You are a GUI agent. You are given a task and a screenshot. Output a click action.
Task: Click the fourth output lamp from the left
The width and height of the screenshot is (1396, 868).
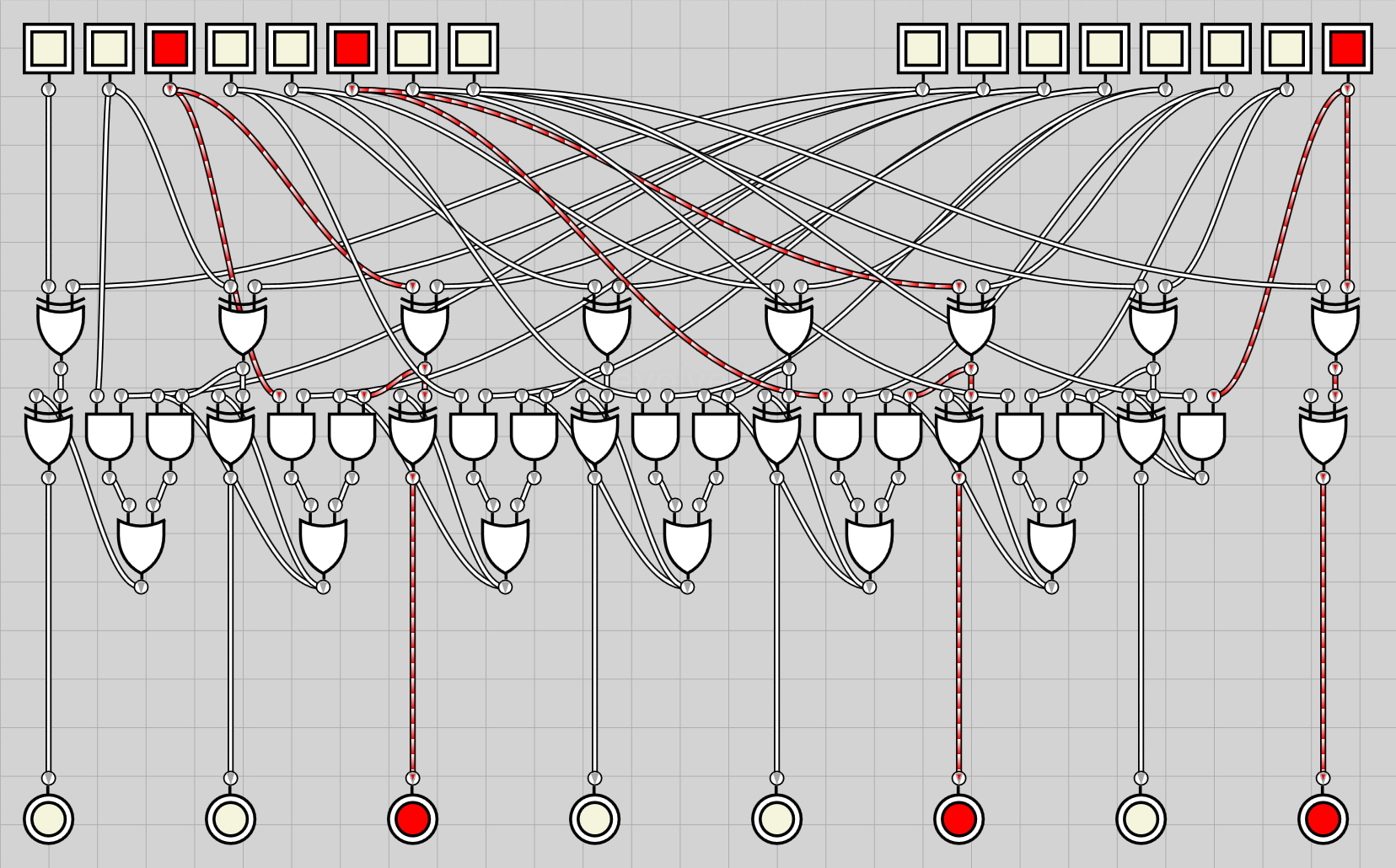(594, 818)
